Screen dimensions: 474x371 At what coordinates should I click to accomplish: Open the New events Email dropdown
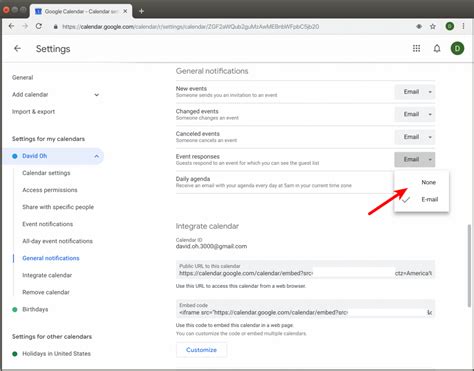[x=415, y=92]
